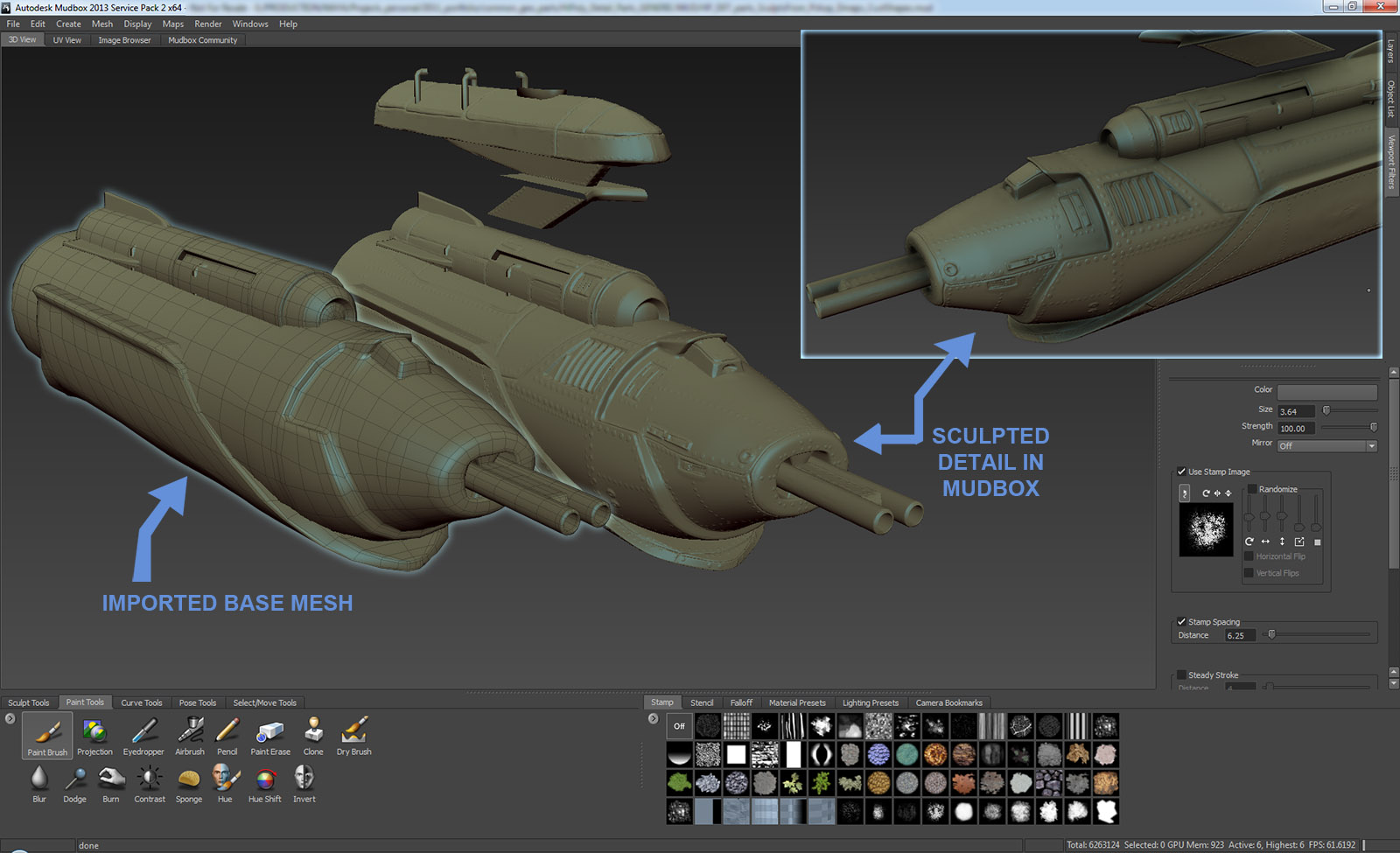1400x853 pixels.
Task: Check the Vertical Flips option
Action: [1249, 573]
